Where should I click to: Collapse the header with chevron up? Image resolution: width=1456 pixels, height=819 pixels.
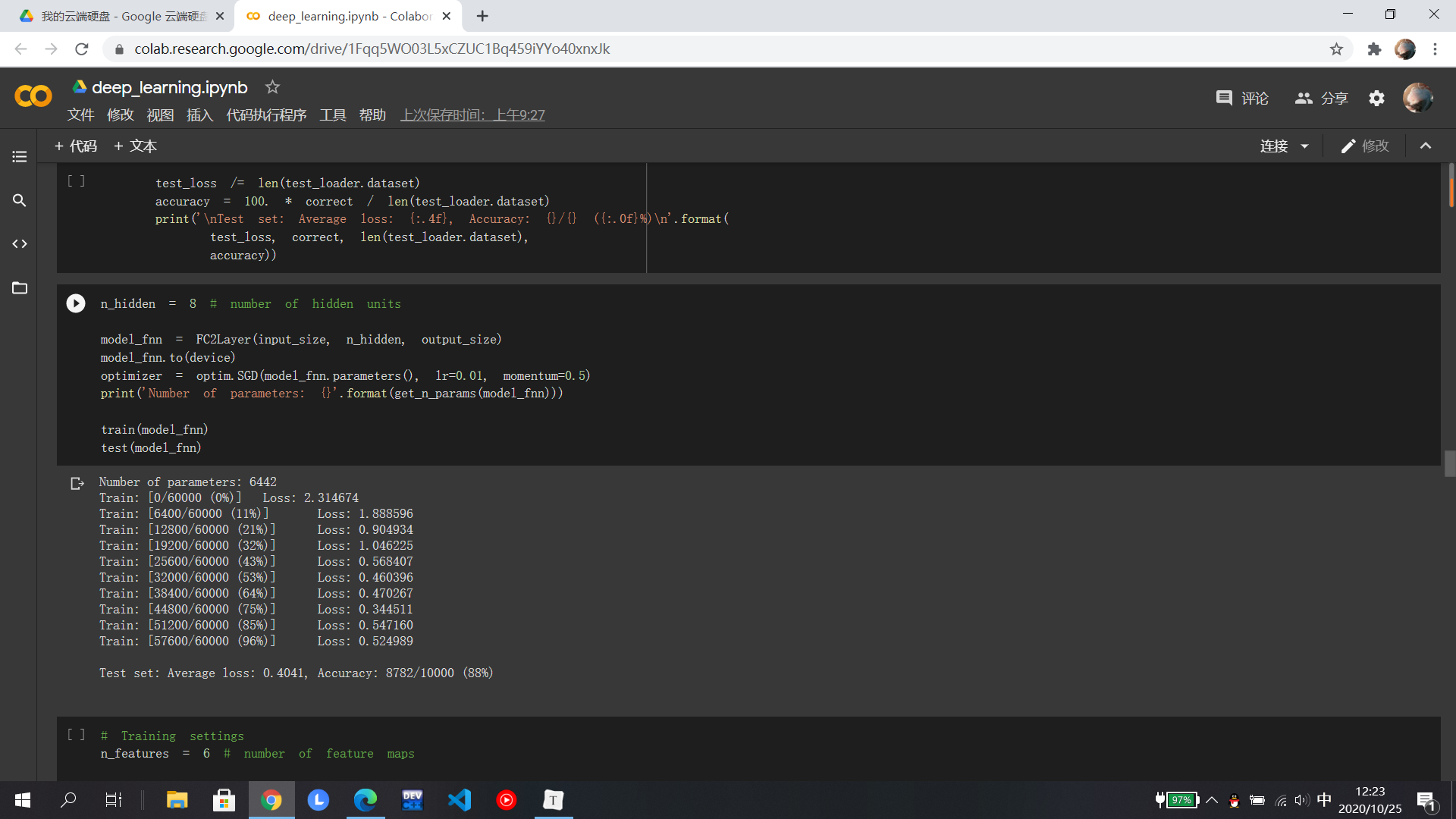click(x=1426, y=146)
